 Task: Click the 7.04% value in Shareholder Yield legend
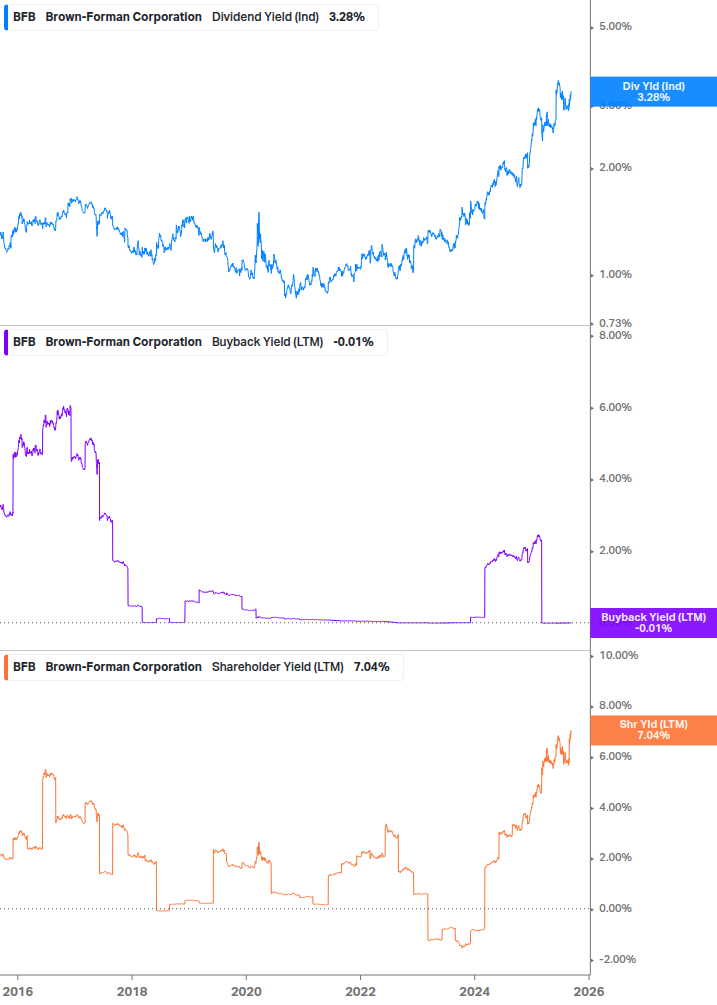coord(372,667)
